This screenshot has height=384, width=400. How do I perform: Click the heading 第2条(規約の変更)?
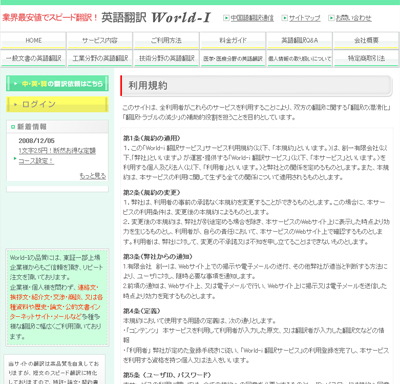[152, 192]
